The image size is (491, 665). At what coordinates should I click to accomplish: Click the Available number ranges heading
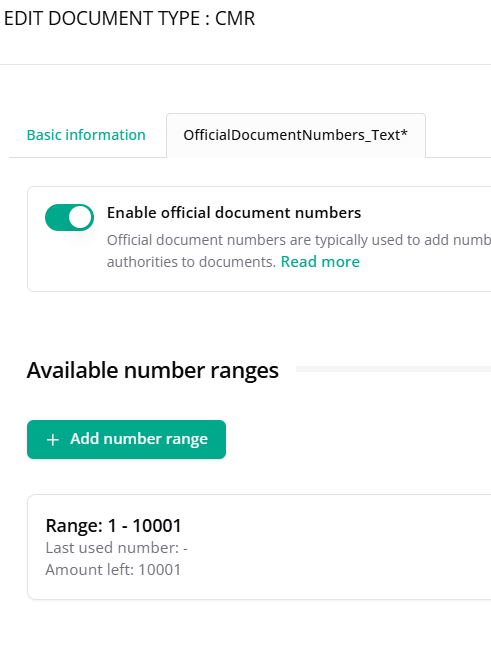pos(153,370)
